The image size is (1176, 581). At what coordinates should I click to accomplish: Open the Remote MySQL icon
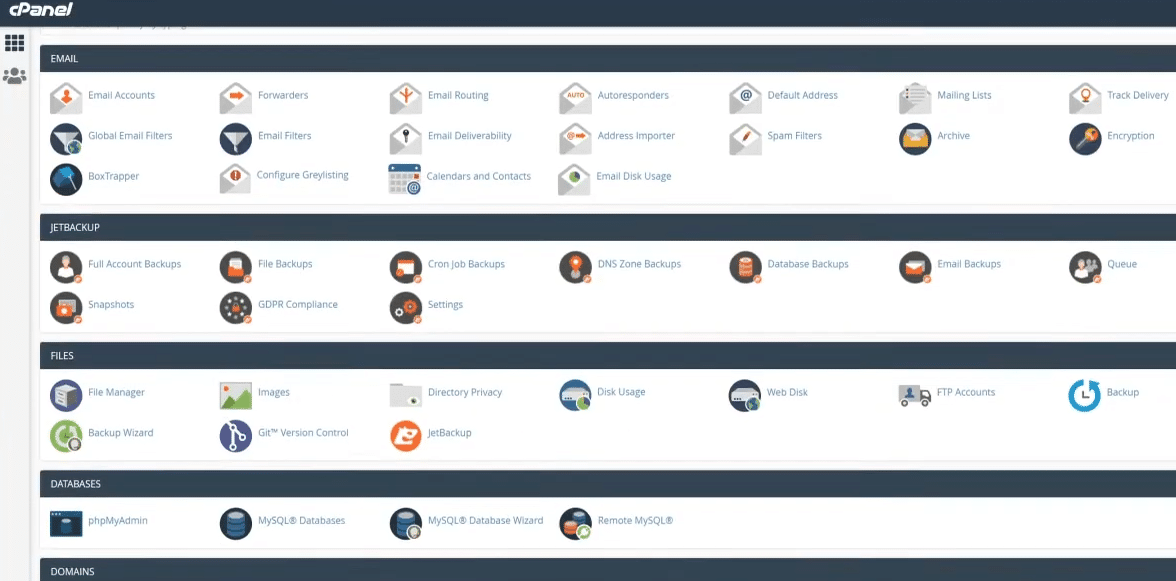pos(575,523)
